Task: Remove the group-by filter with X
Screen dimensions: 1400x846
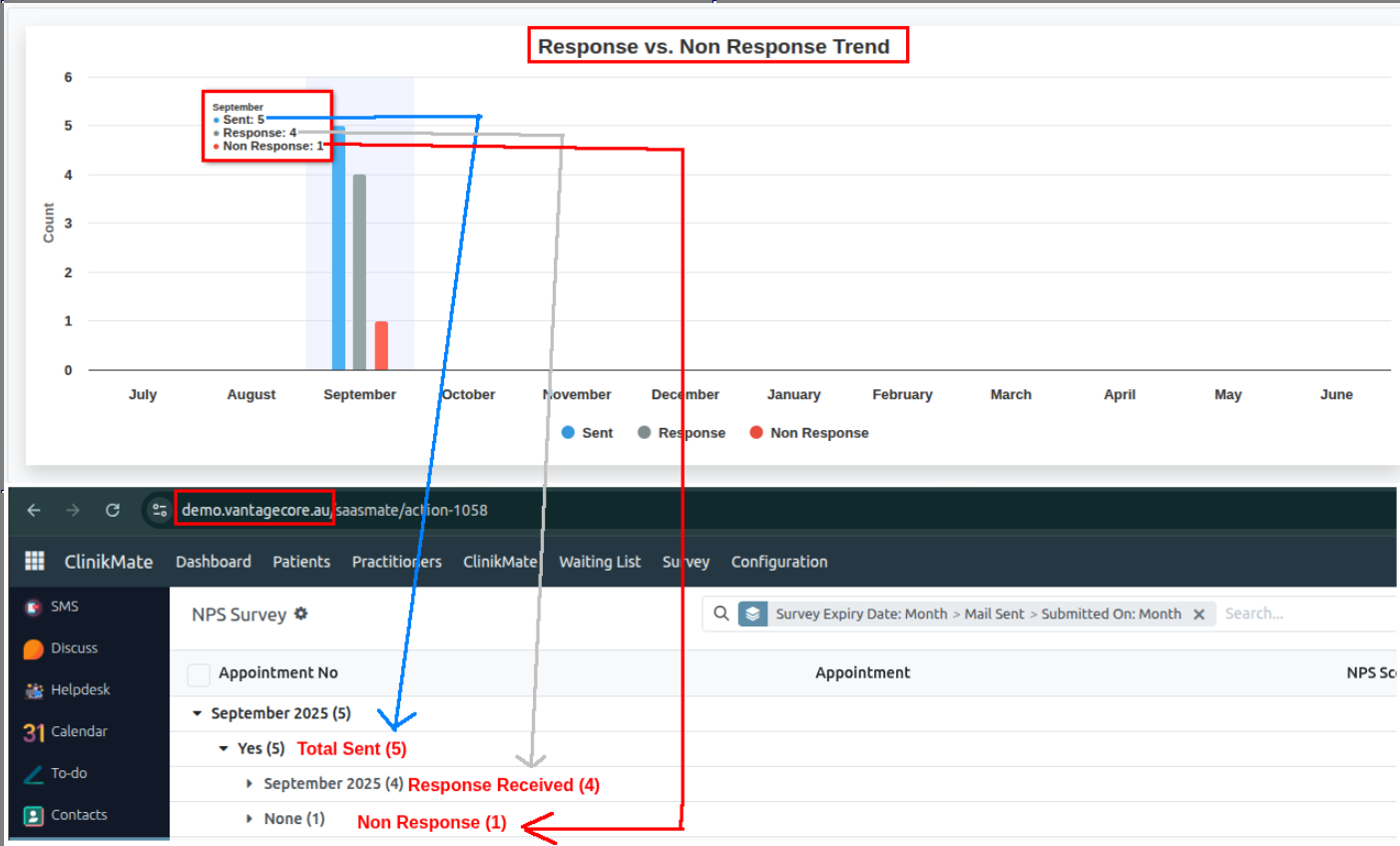Action: click(x=1198, y=615)
